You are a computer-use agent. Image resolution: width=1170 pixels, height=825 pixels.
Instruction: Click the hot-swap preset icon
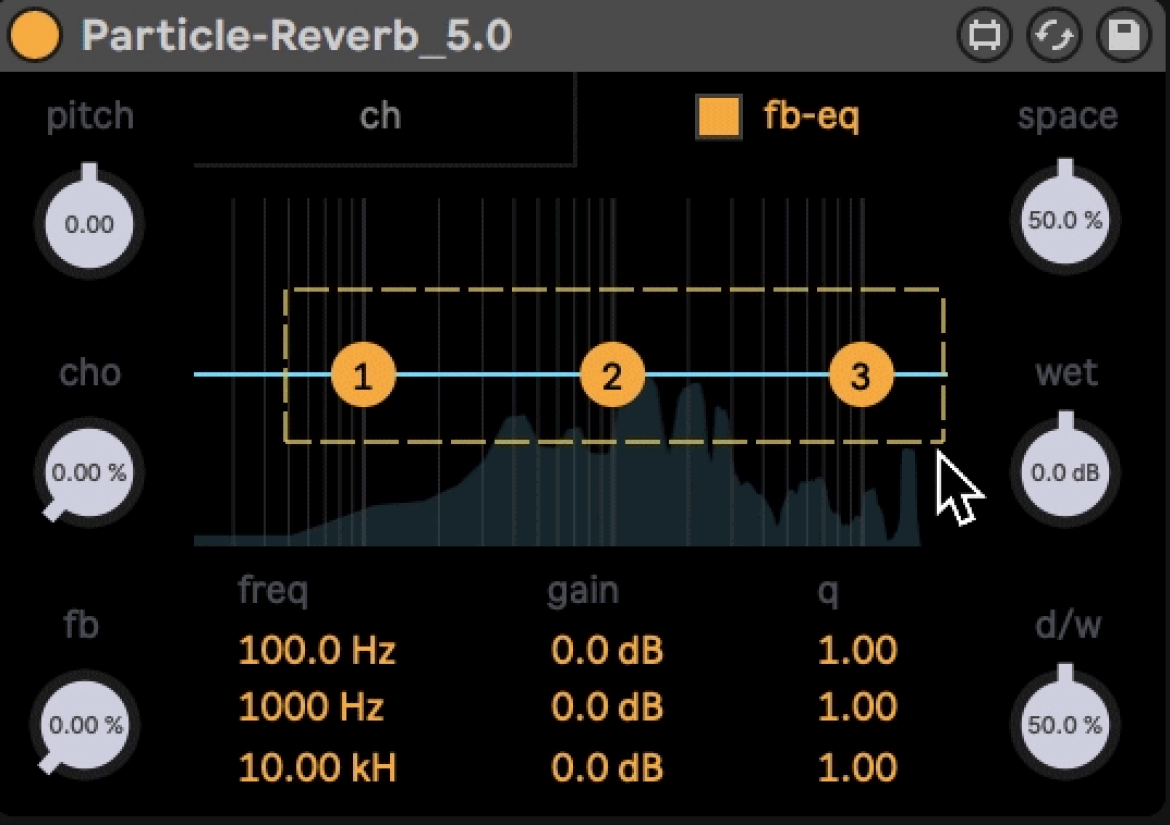click(1054, 34)
